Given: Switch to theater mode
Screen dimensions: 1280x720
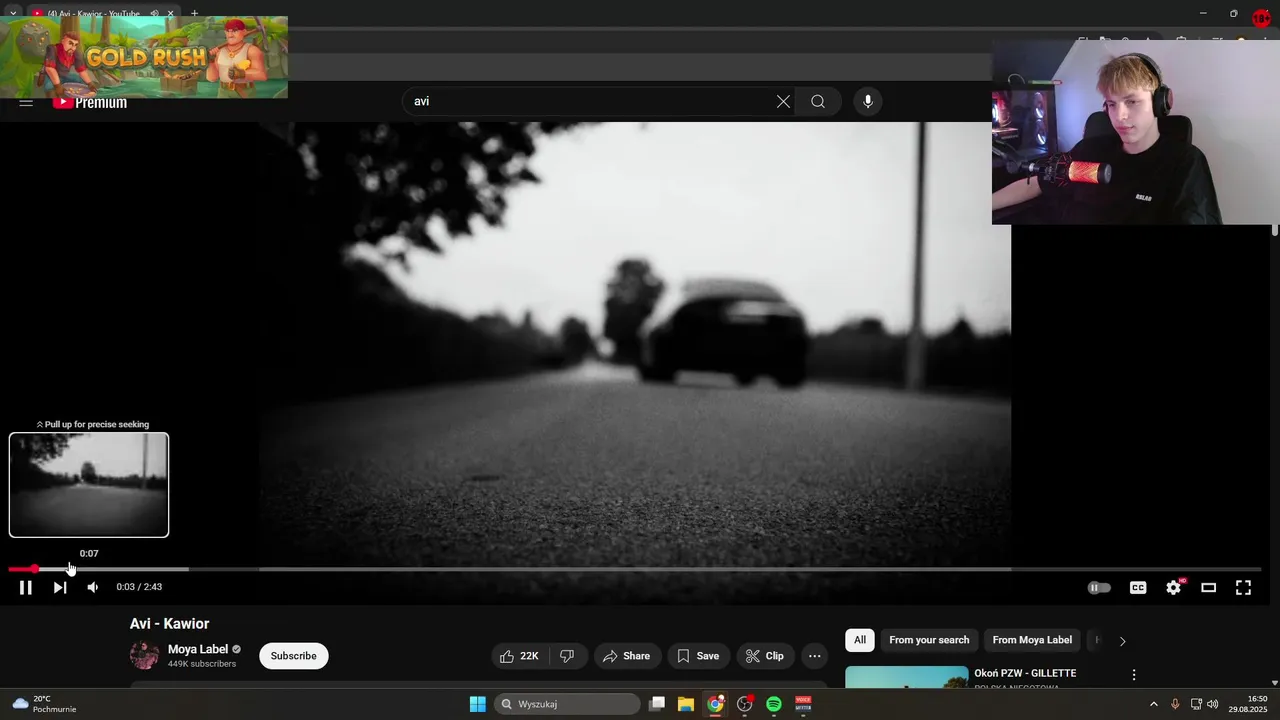Looking at the screenshot, I should pos(1208,588).
